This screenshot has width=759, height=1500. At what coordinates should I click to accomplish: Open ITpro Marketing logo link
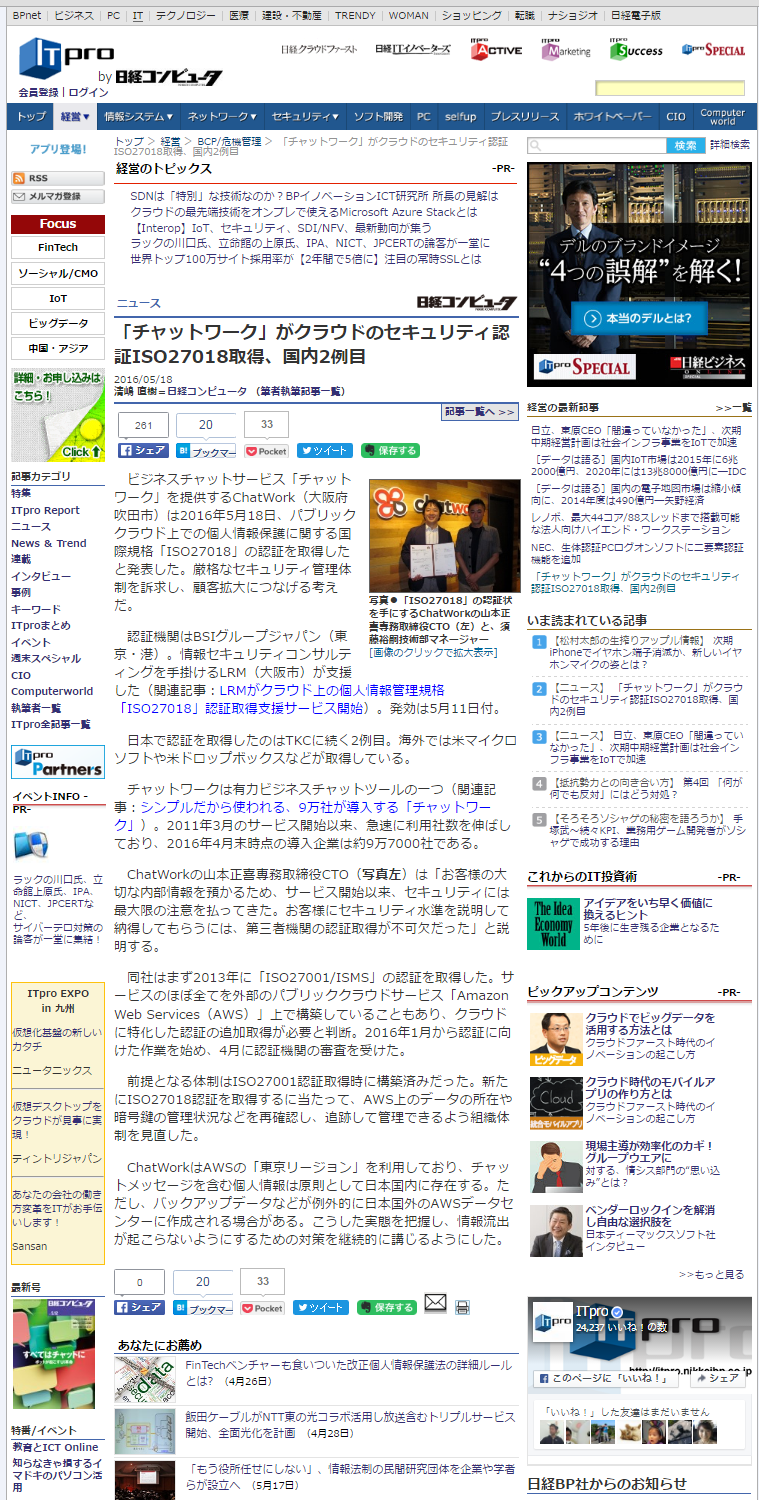tap(566, 49)
